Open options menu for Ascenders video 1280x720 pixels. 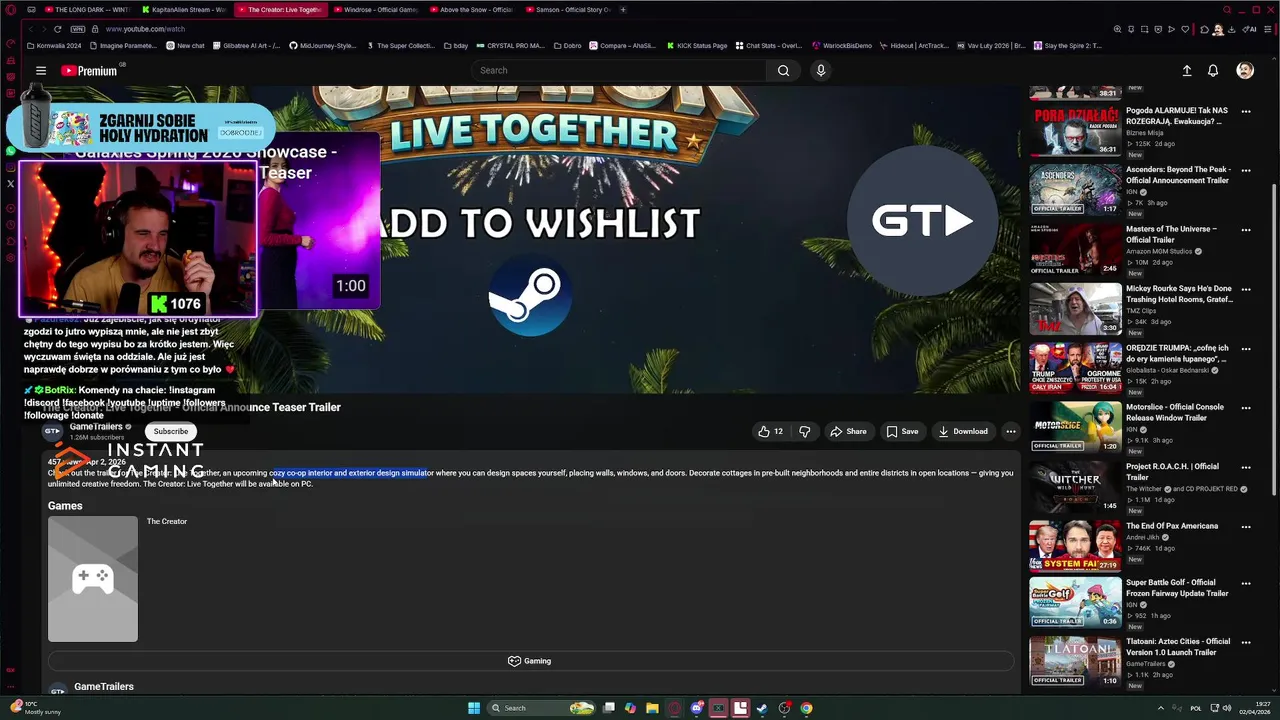click(x=1246, y=171)
